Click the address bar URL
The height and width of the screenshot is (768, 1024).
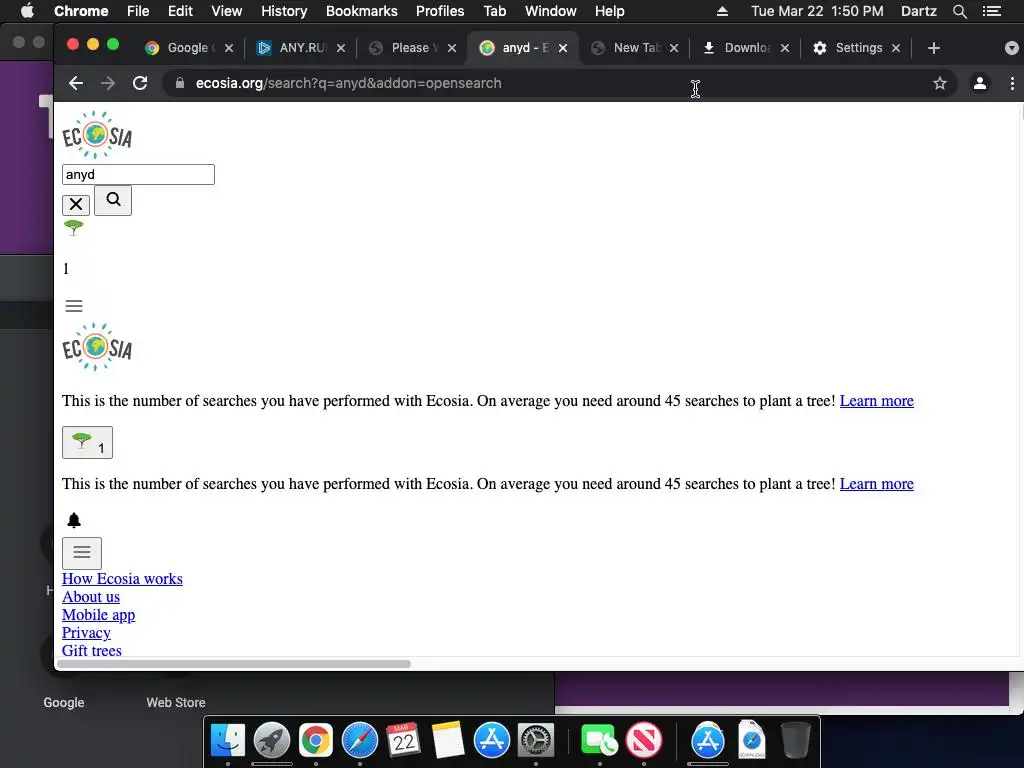point(348,83)
